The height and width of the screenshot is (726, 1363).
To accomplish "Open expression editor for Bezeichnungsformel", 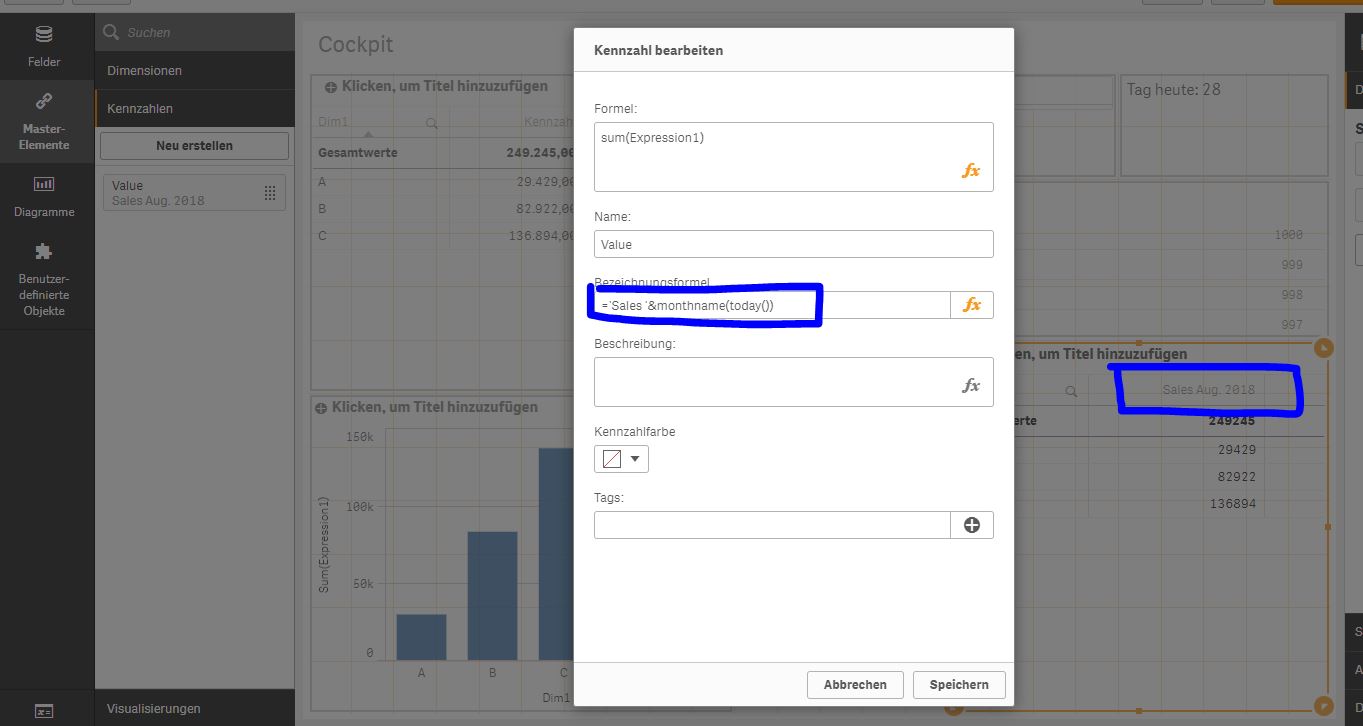I will [972, 305].
